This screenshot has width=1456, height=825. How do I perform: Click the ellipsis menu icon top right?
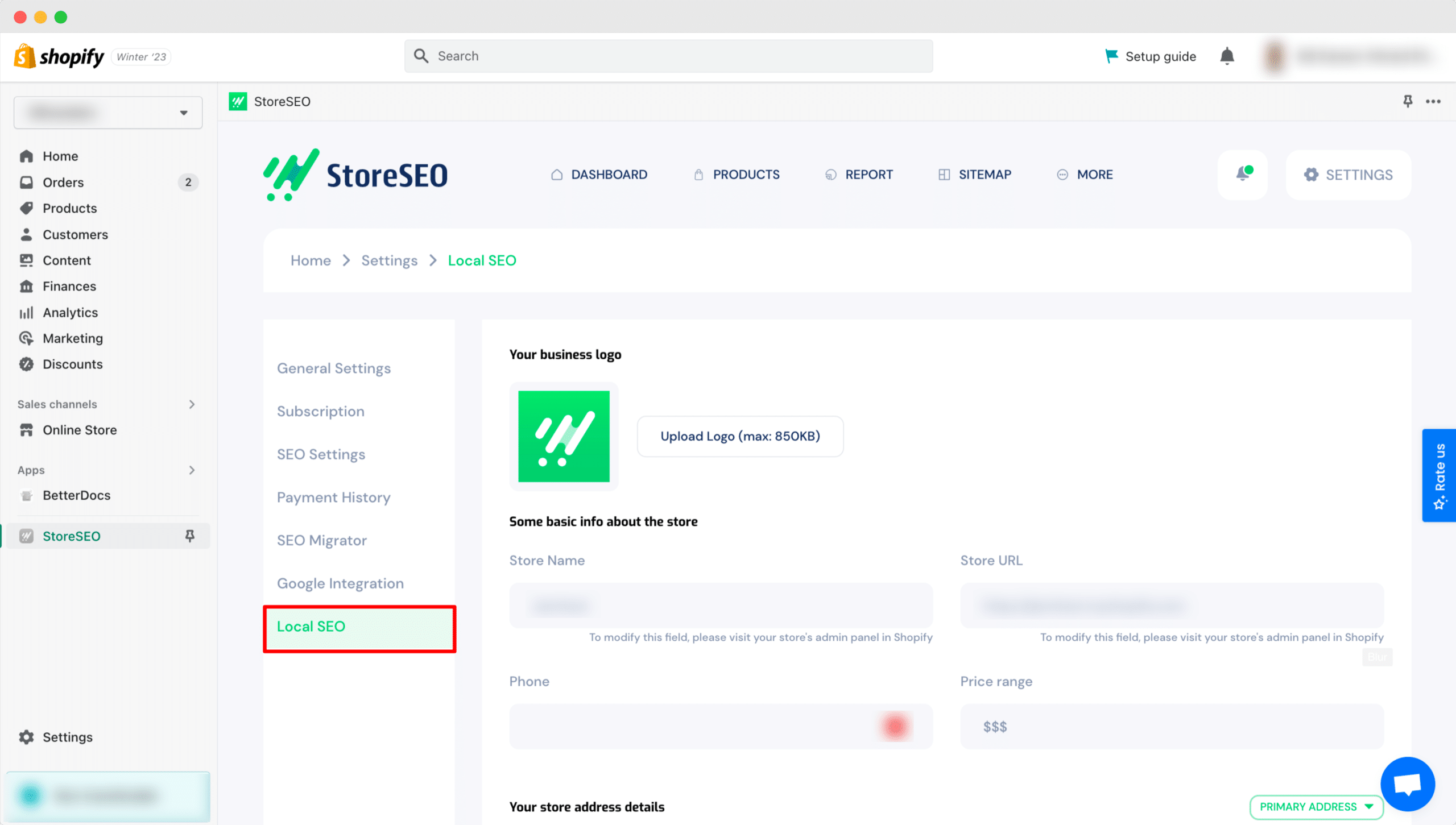tap(1433, 101)
